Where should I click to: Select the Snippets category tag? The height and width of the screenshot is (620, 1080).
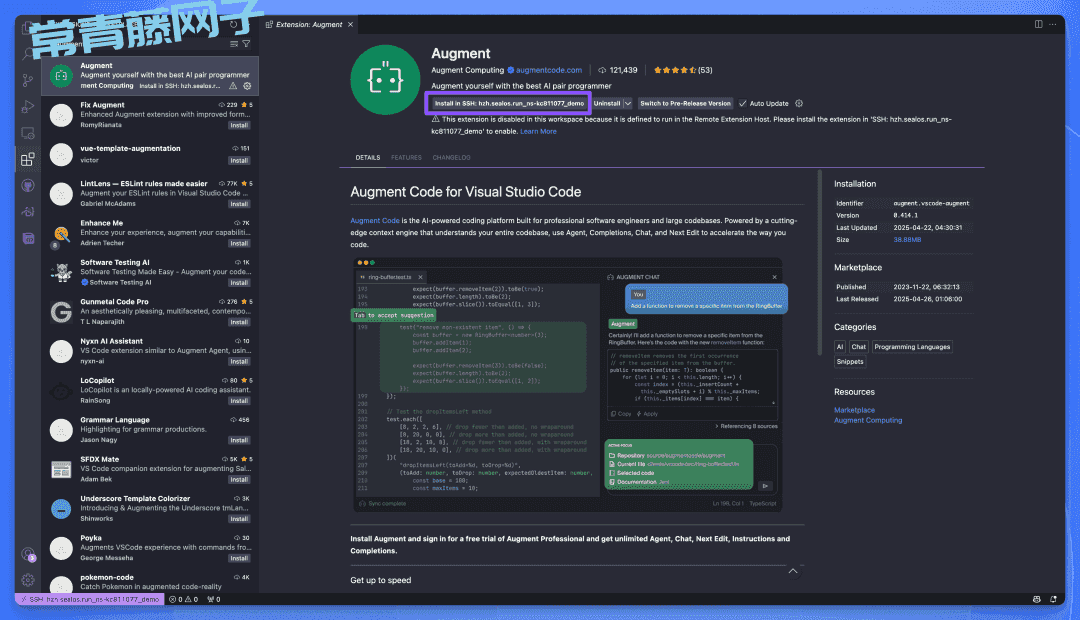(x=850, y=362)
